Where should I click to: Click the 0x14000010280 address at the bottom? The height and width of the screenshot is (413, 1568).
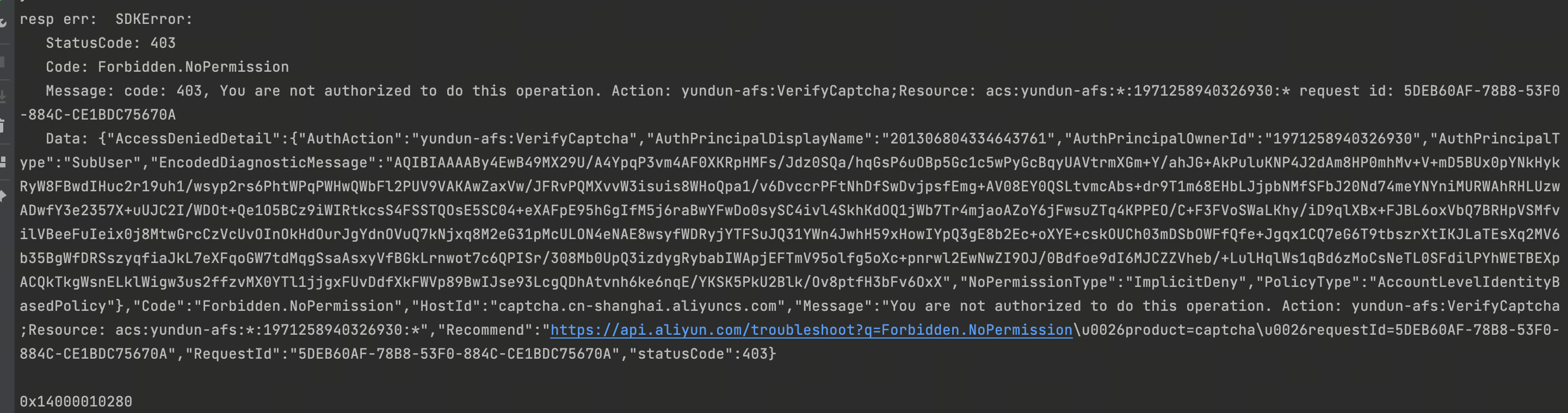click(76, 402)
